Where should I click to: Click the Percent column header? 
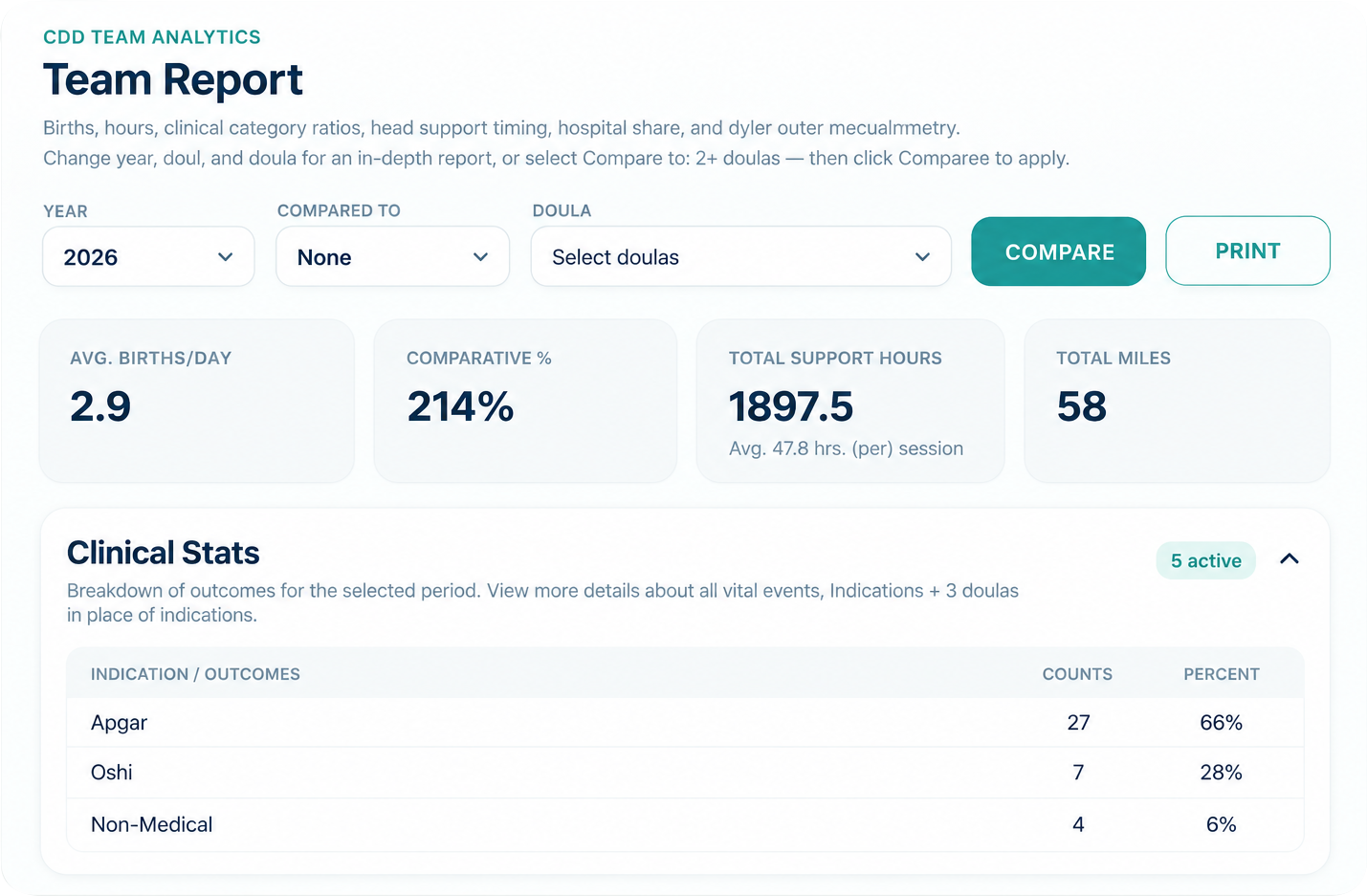(1221, 674)
